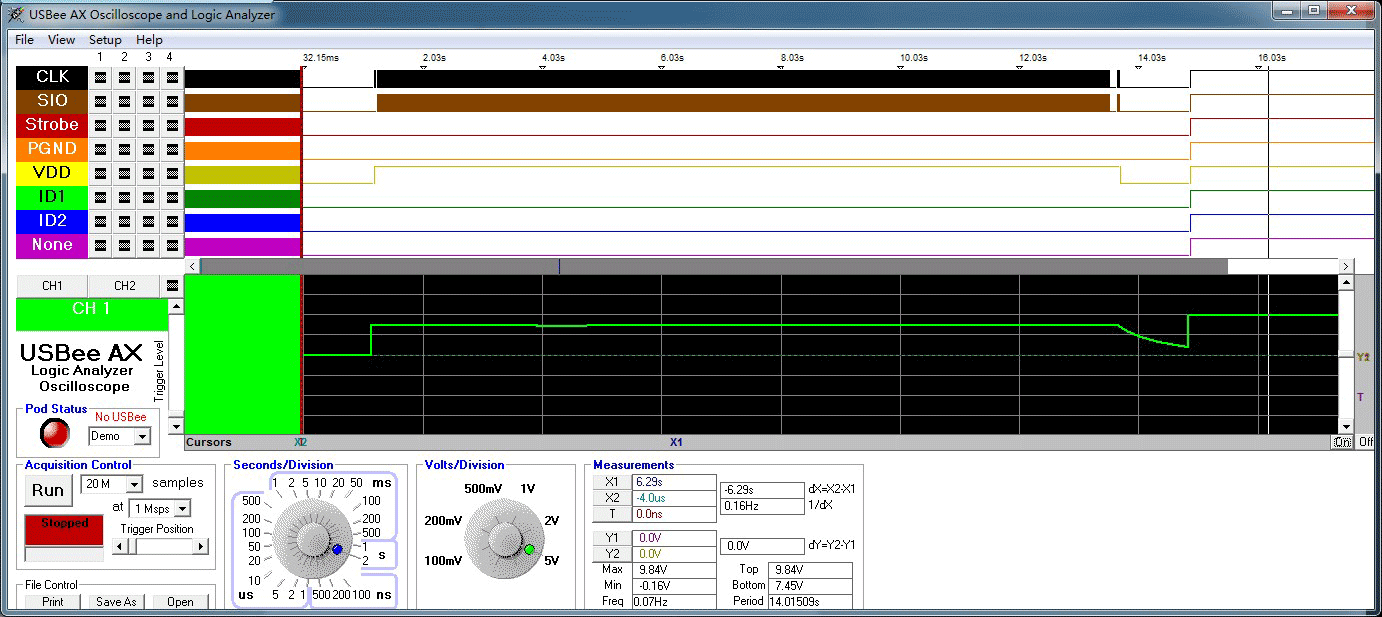
Task: Select analog channel CH1
Action: 52,286
